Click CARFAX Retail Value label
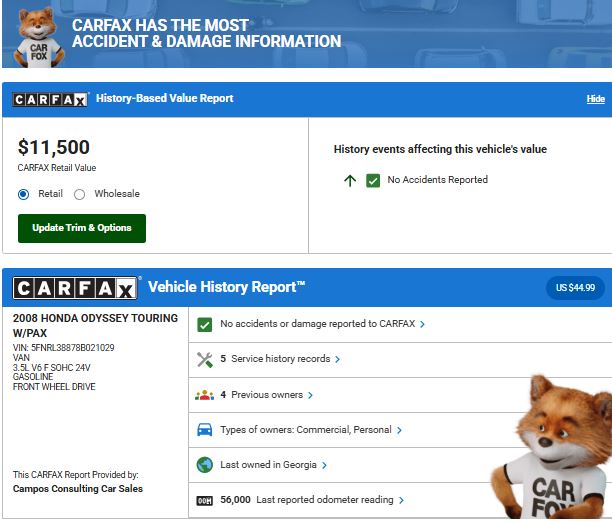This screenshot has height=522, width=612. click(x=57, y=168)
